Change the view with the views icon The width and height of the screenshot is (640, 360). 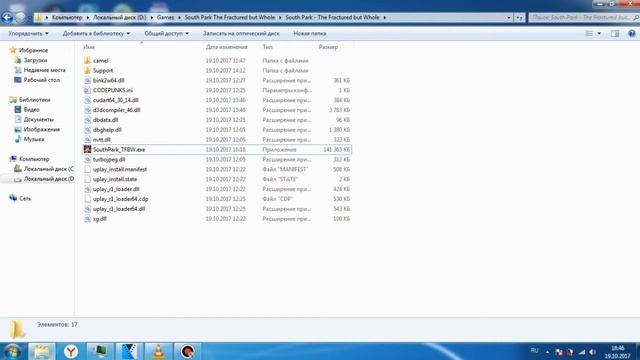tap(589, 33)
